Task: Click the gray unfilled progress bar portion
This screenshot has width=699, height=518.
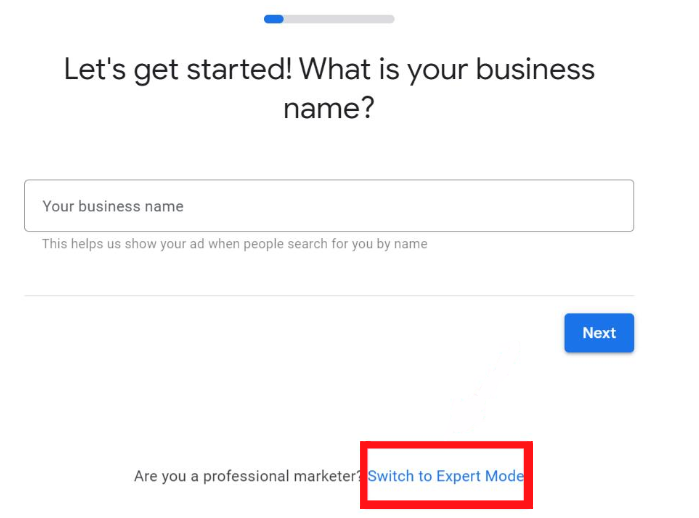Action: pos(340,18)
